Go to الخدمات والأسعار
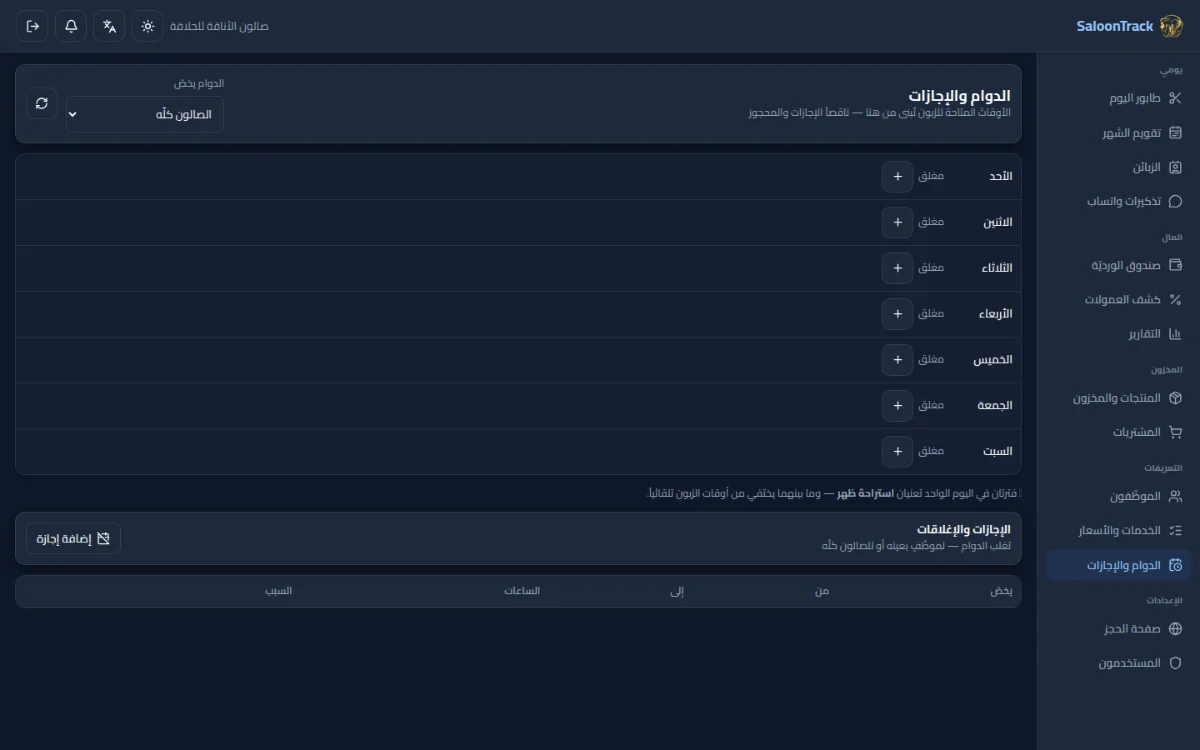Screen dimensions: 1200x750 [1118, 530]
